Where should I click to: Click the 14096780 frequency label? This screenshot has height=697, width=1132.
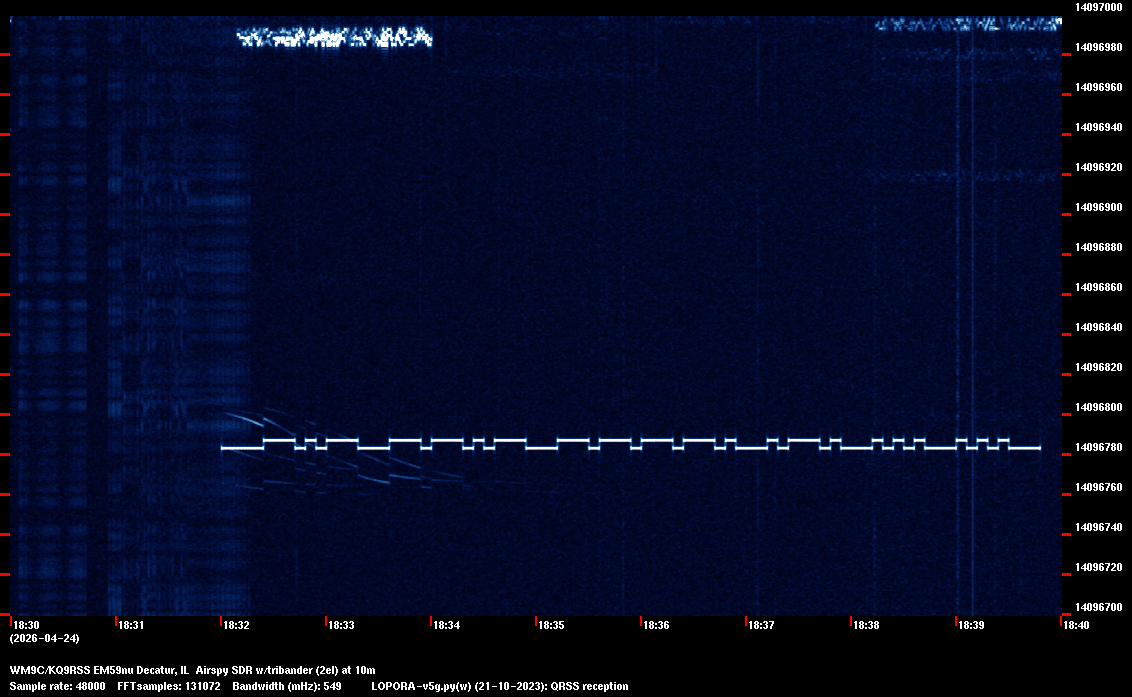(x=1097, y=447)
